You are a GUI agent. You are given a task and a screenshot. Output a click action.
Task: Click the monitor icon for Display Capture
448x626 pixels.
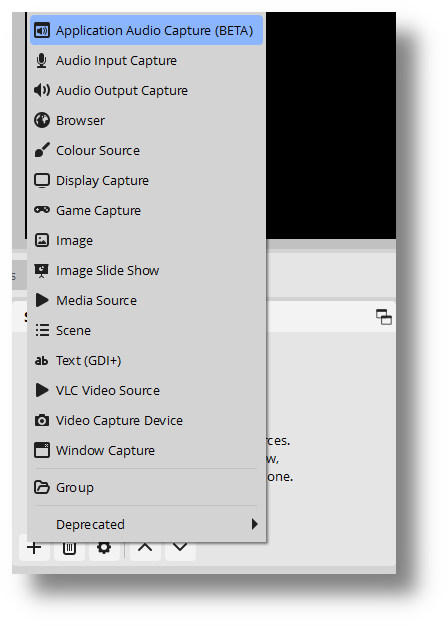(x=42, y=180)
